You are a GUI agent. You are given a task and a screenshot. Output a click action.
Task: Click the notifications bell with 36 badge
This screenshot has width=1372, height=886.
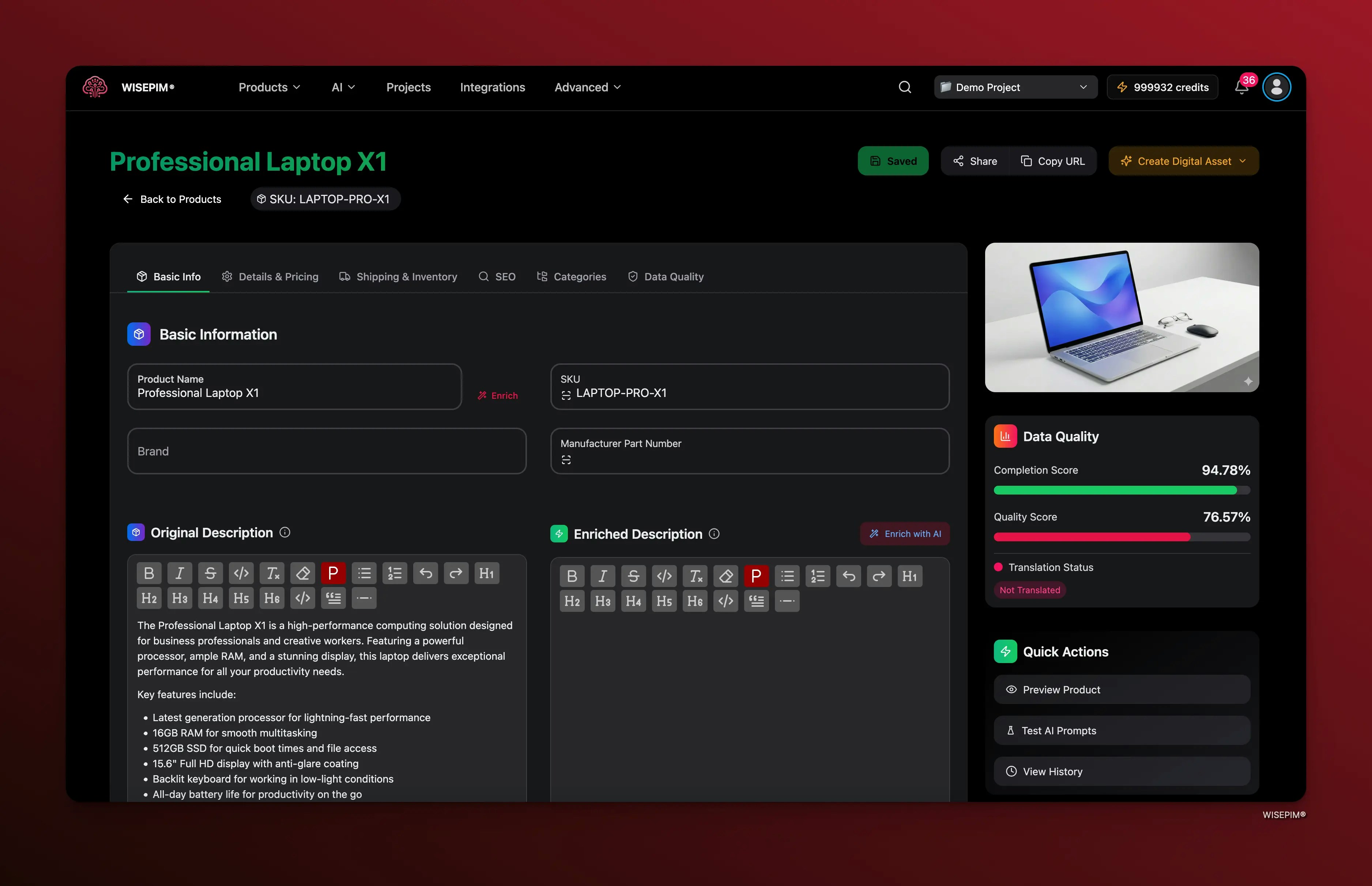(1242, 87)
